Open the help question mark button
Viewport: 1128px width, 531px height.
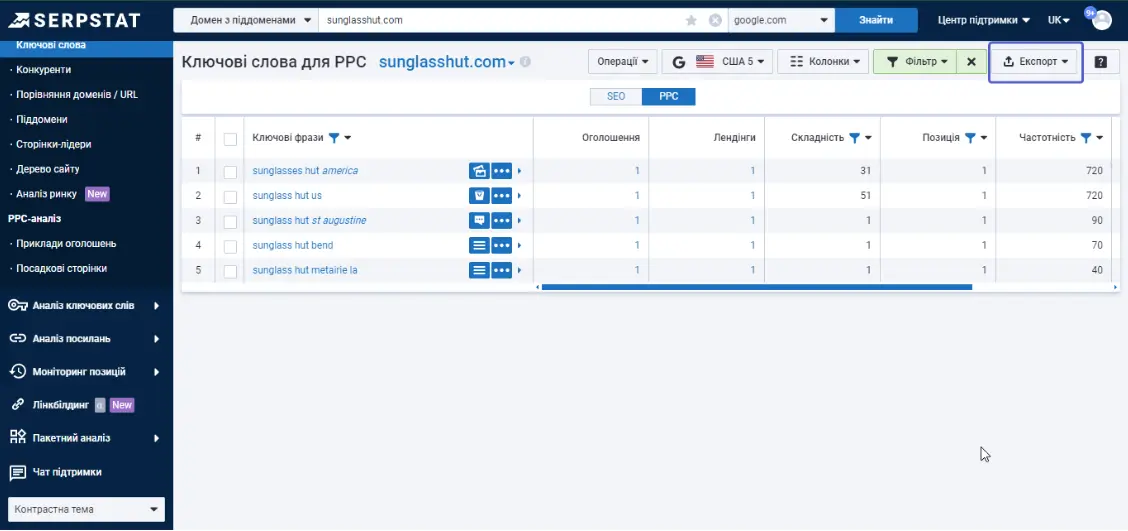point(1100,62)
